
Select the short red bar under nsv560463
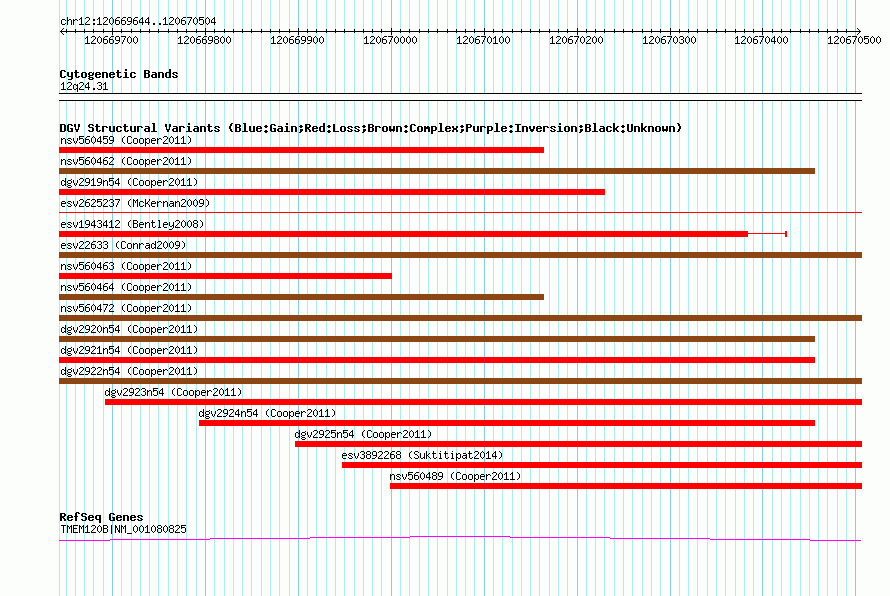tap(225, 276)
